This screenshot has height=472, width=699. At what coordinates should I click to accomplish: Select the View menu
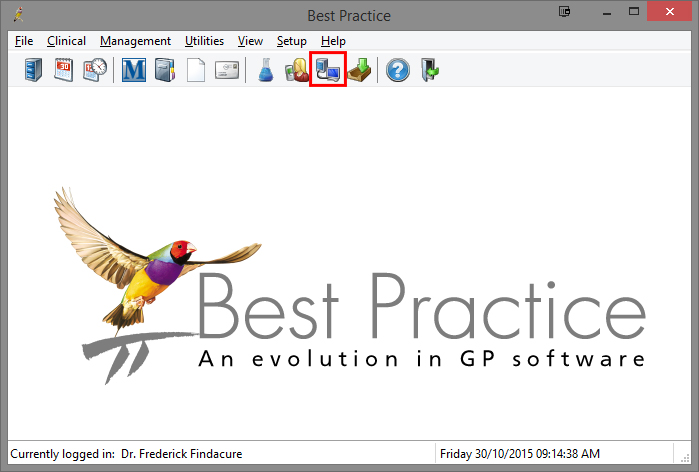(250, 41)
